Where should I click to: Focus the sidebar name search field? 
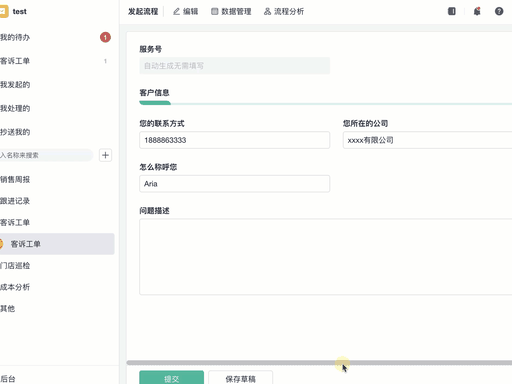click(x=46, y=155)
